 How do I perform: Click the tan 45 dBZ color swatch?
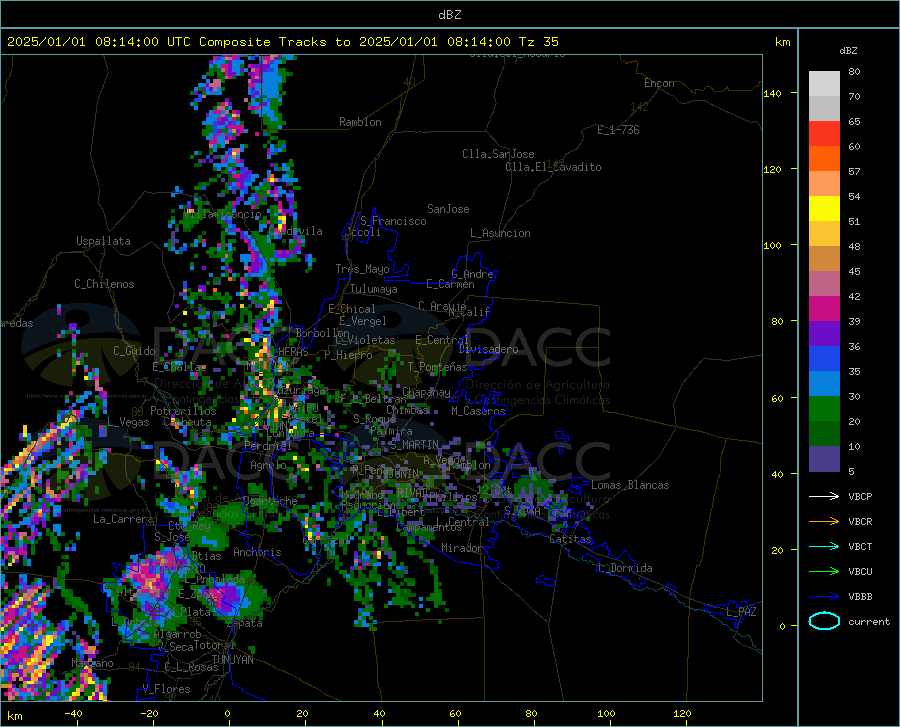824,259
